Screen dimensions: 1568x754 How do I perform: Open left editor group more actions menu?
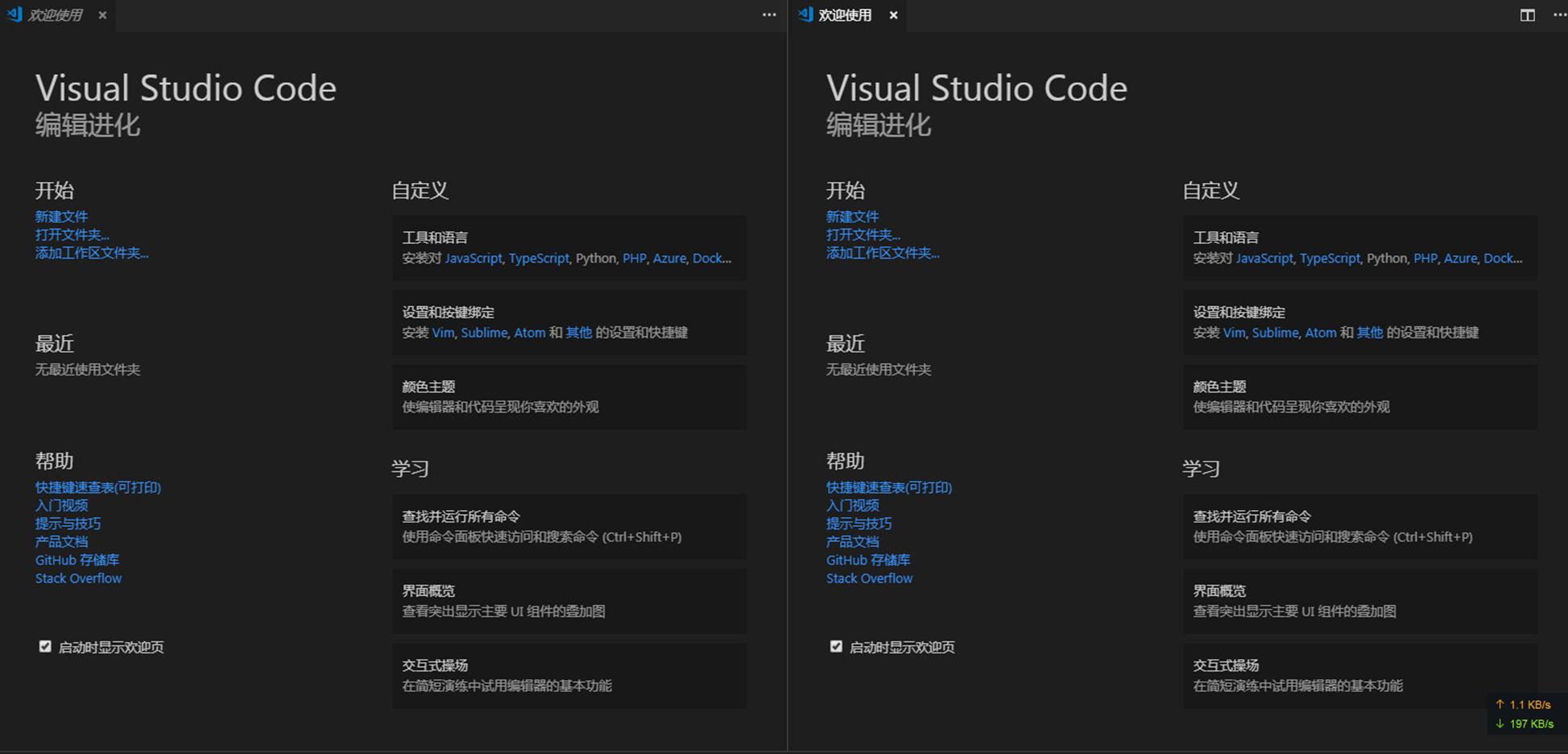click(769, 14)
